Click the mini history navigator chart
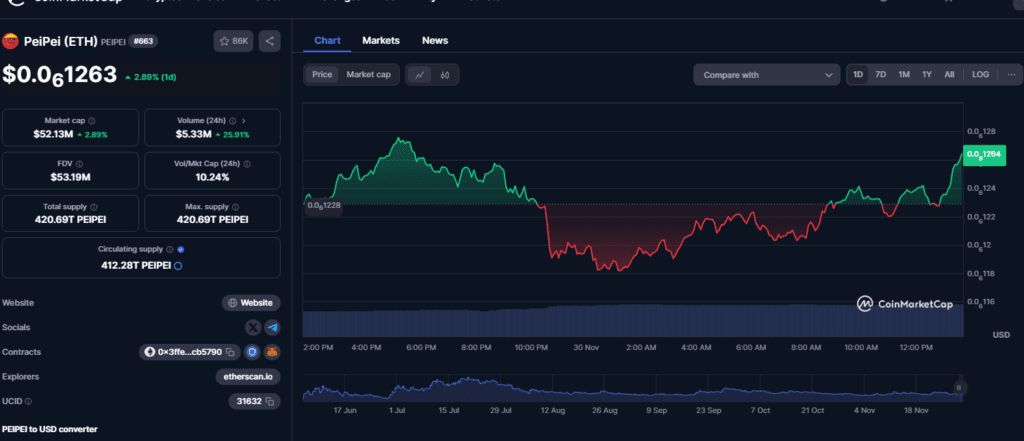Screen dimensions: 1024x441 tap(632, 387)
